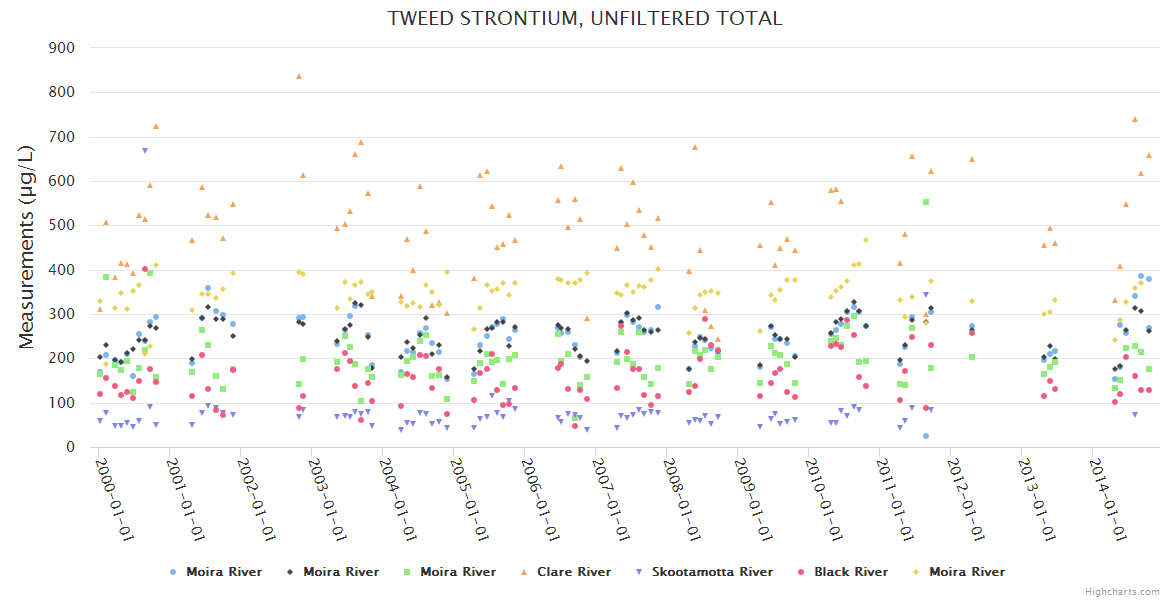
Task: Click the pink circle Black River marker
Action: point(801,572)
